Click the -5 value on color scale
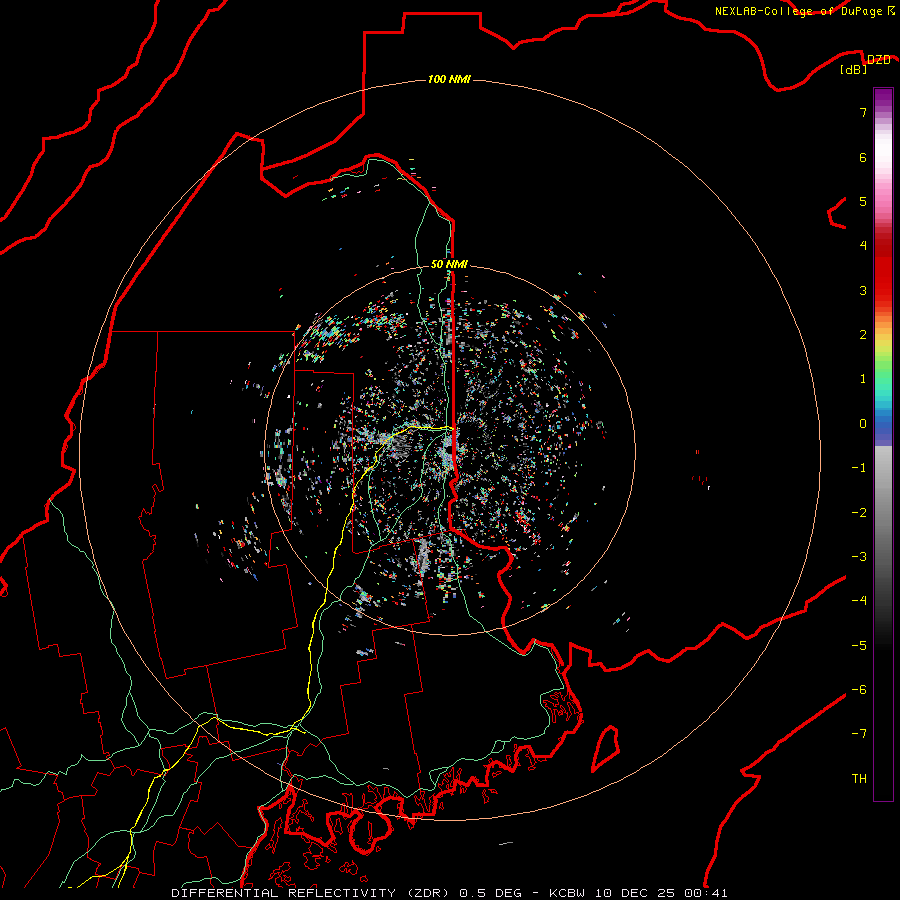This screenshot has height=900, width=900. point(859,646)
